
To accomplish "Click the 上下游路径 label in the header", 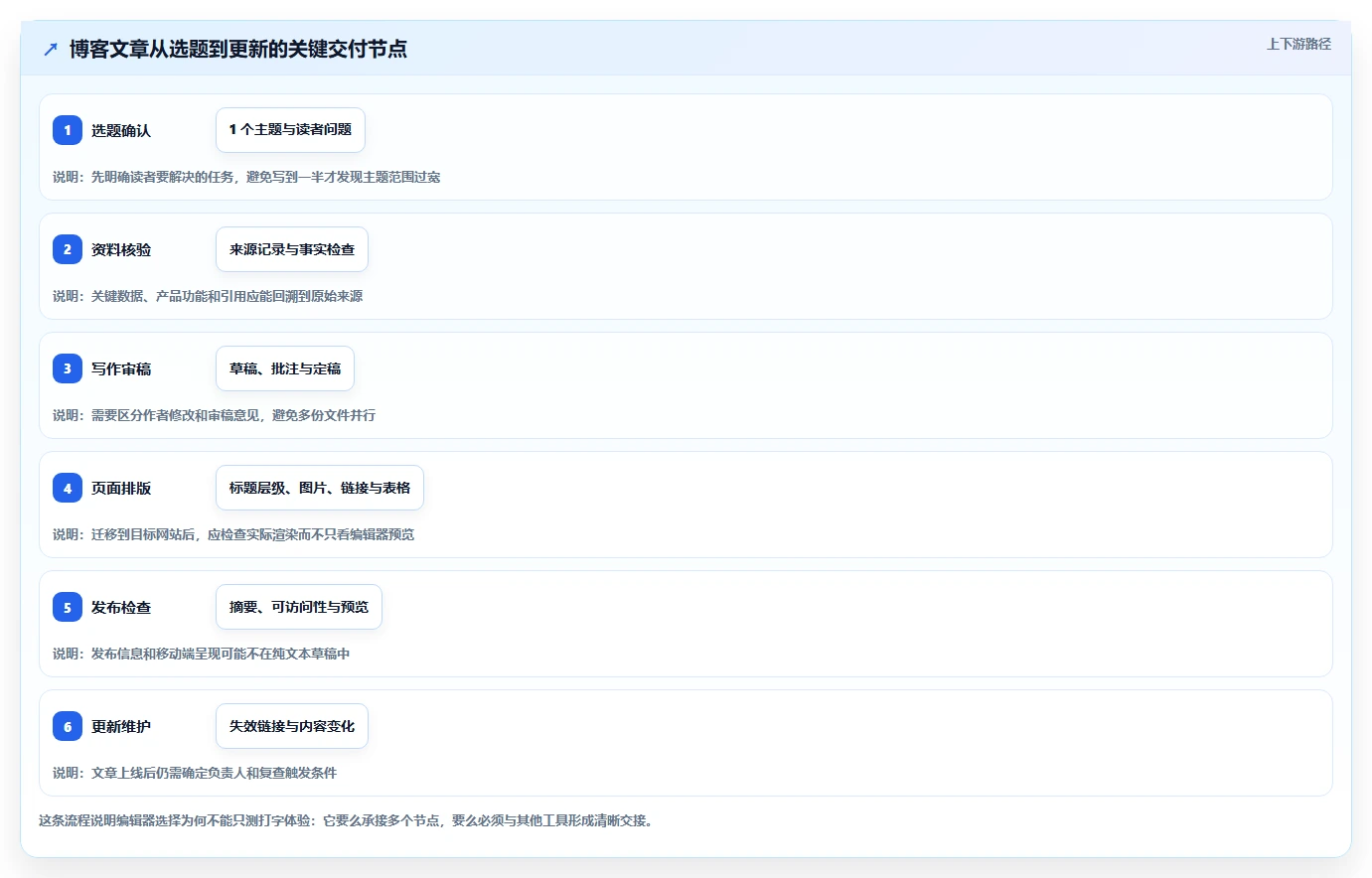I will pos(1298,44).
